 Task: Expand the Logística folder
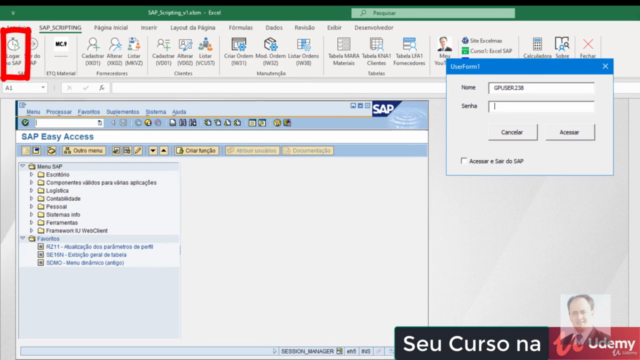[x=31, y=191]
